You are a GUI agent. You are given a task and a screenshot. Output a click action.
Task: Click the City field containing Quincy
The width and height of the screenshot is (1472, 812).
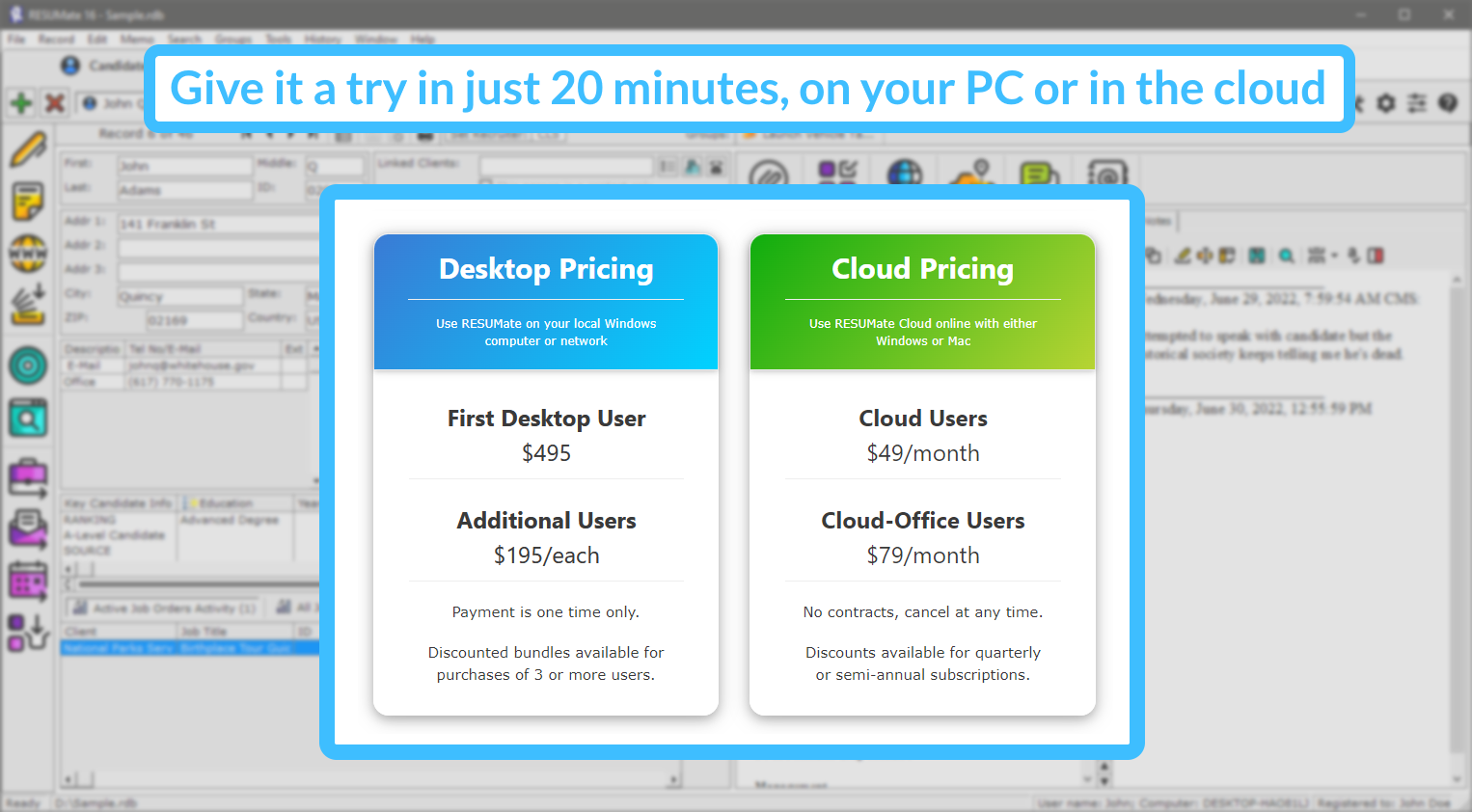pyautogui.click(x=179, y=296)
